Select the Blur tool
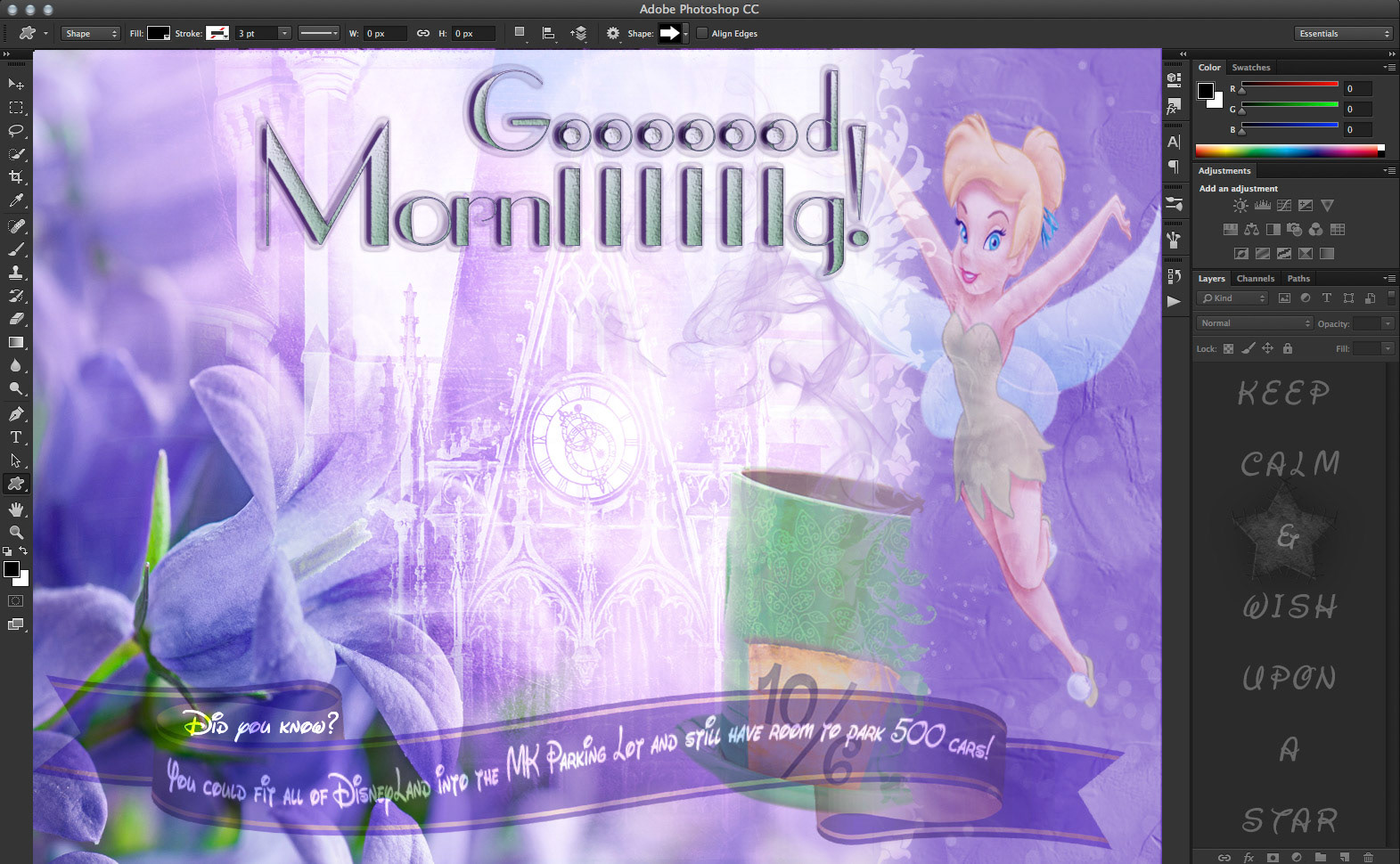This screenshot has height=864, width=1400. click(15, 365)
